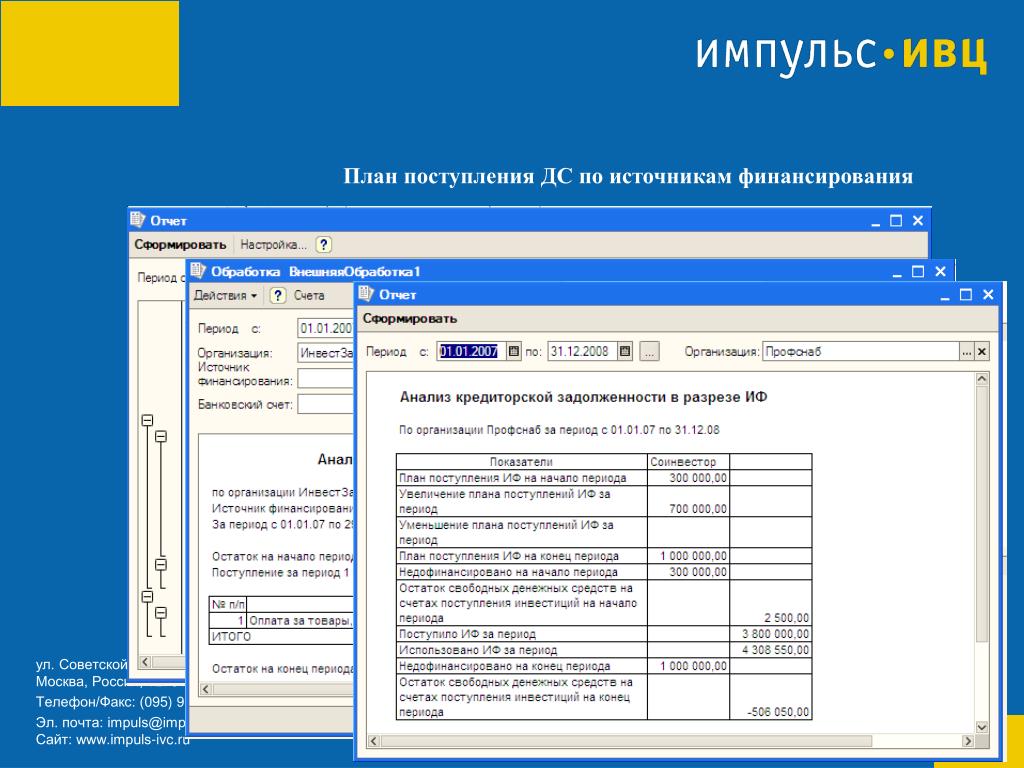Image resolution: width=1024 pixels, height=768 pixels.
Task: Click the end date field 31.12.2008
Action: pyautogui.click(x=581, y=351)
